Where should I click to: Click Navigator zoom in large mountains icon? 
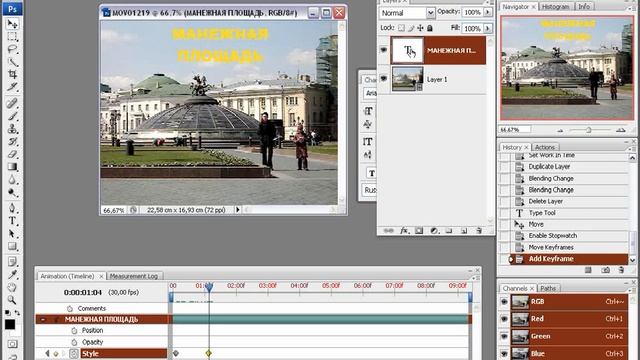[x=620, y=130]
